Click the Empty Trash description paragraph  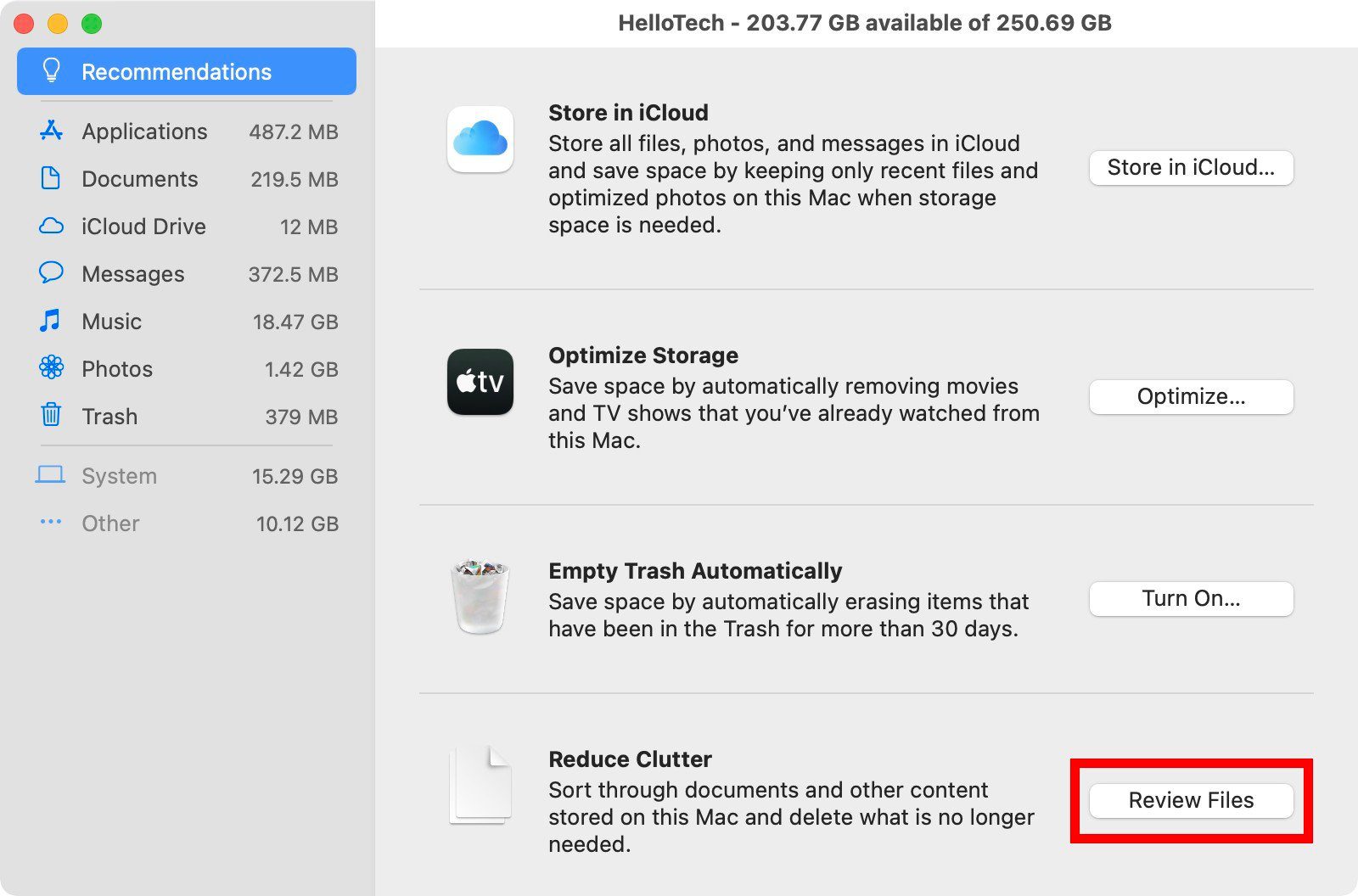point(788,615)
